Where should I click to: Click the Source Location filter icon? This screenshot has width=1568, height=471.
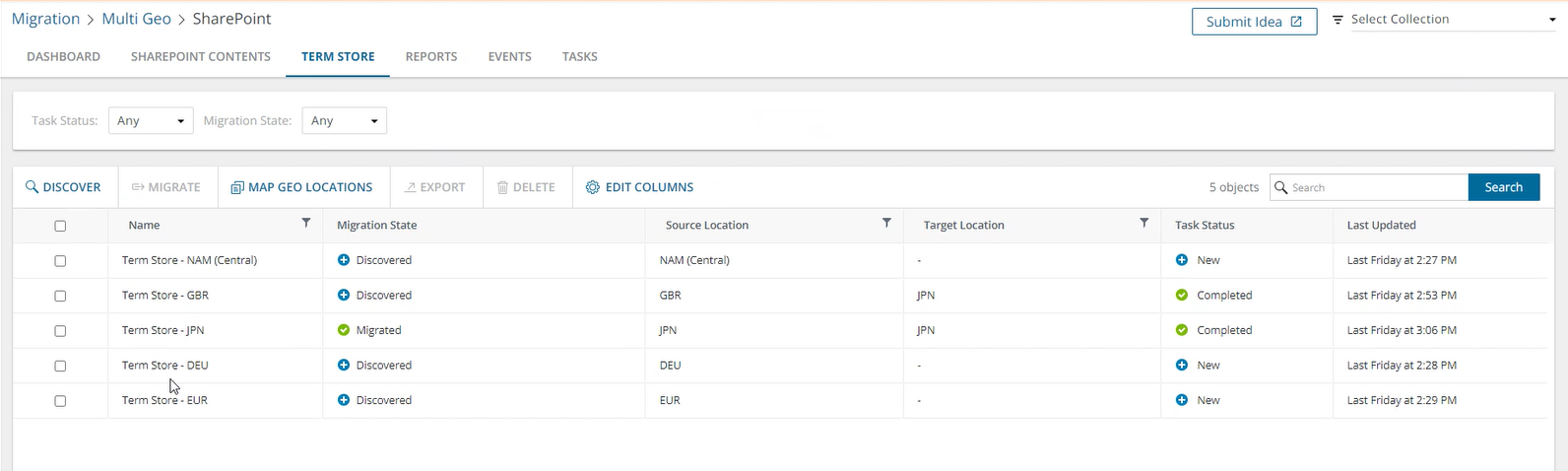click(886, 224)
